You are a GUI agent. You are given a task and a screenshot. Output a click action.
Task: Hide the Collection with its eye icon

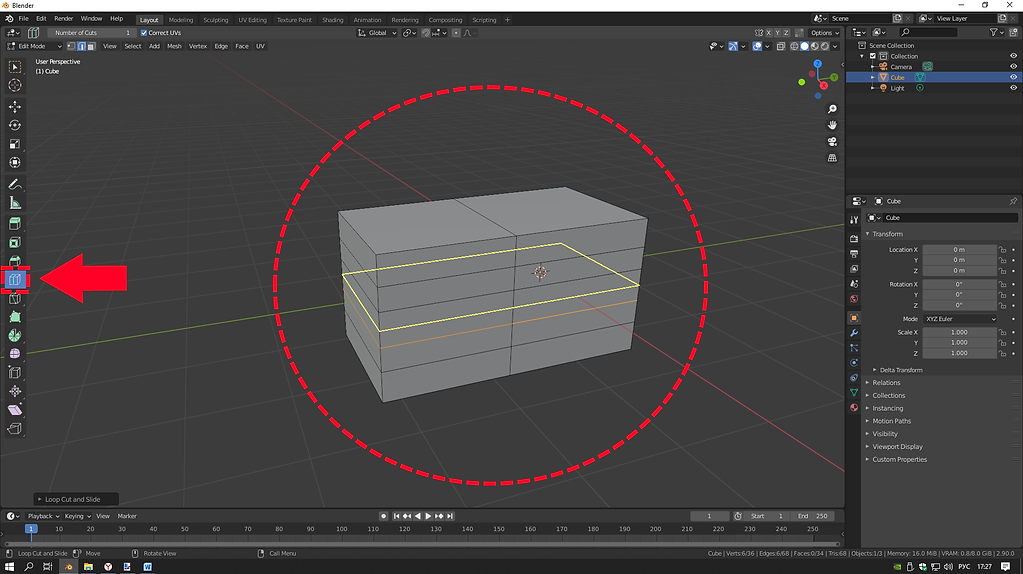(1013, 56)
